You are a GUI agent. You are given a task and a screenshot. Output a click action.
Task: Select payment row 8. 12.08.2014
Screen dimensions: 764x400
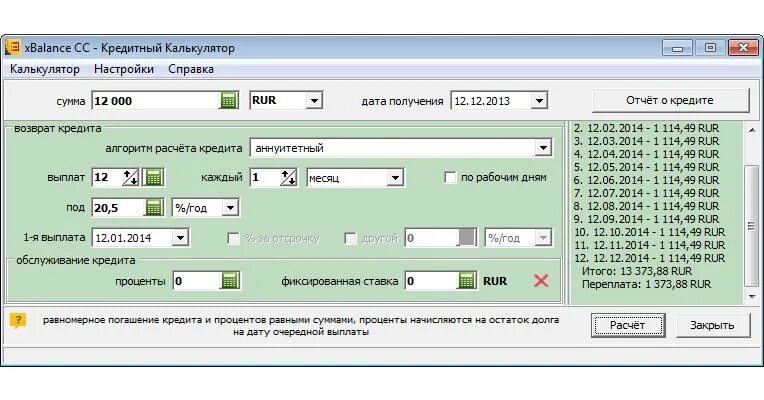pyautogui.click(x=647, y=206)
